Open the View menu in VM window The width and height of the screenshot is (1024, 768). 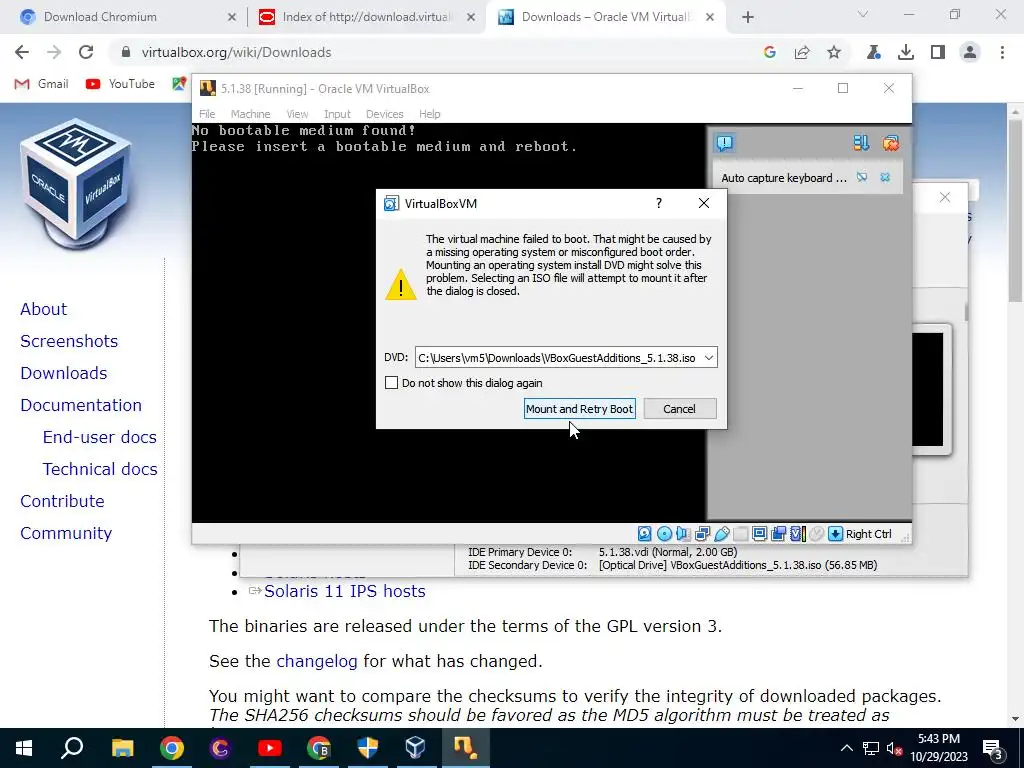click(x=297, y=114)
